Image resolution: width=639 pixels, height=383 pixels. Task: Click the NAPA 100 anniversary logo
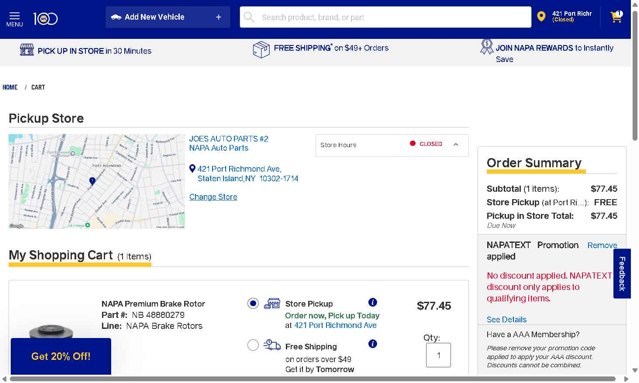46,19
